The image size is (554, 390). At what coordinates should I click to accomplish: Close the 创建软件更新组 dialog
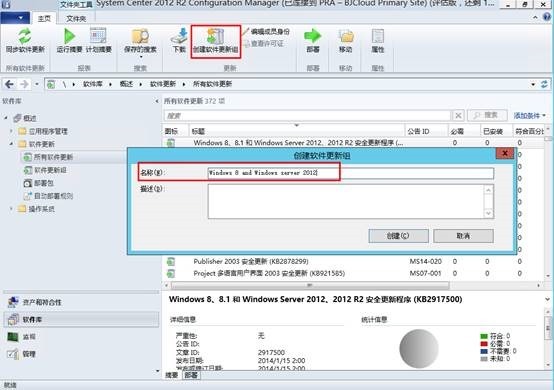click(505, 153)
